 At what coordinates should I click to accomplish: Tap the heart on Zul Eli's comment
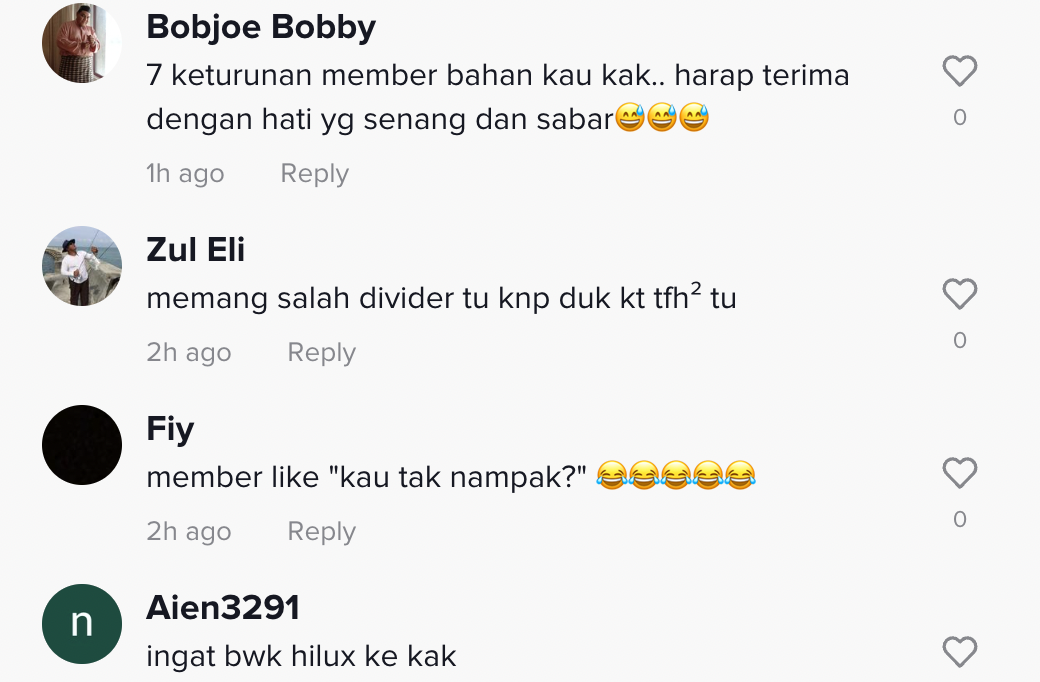960,294
